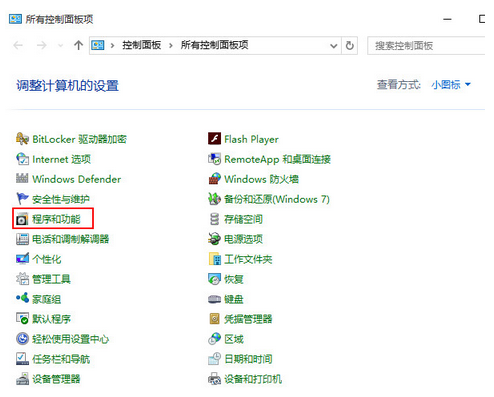Open the 电源选项 icon
Viewport: 494px width, 397px height.
tap(214, 239)
